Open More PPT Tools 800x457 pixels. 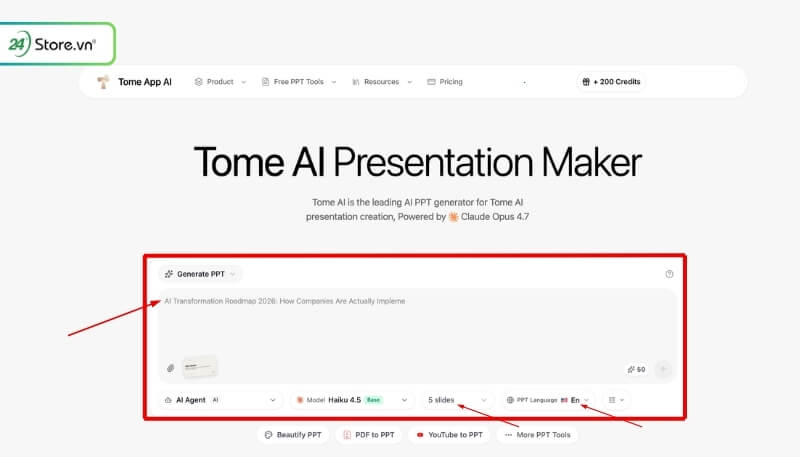coord(537,435)
